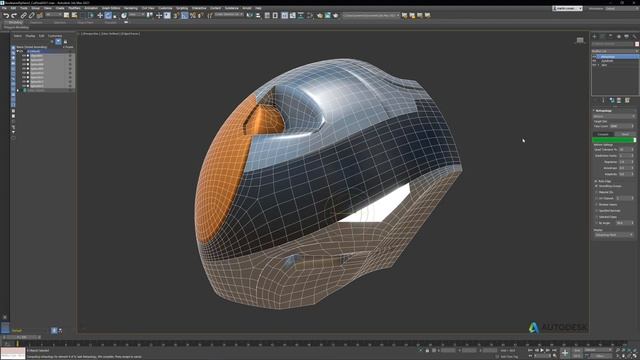640x360 pixels.
Task: Enable the Boolean seams checkbox
Action: coord(596,204)
